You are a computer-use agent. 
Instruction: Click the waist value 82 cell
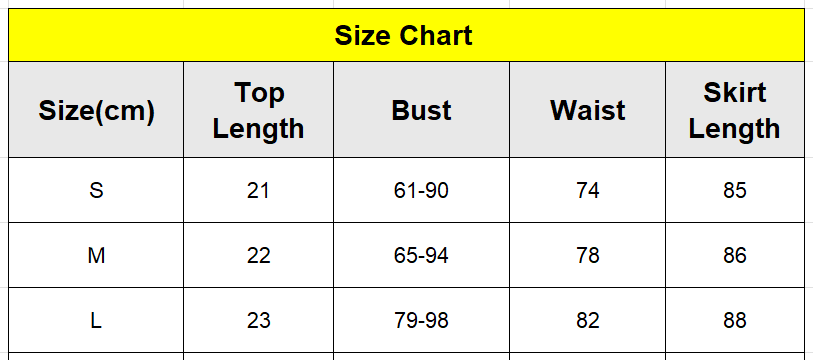[x=587, y=320]
